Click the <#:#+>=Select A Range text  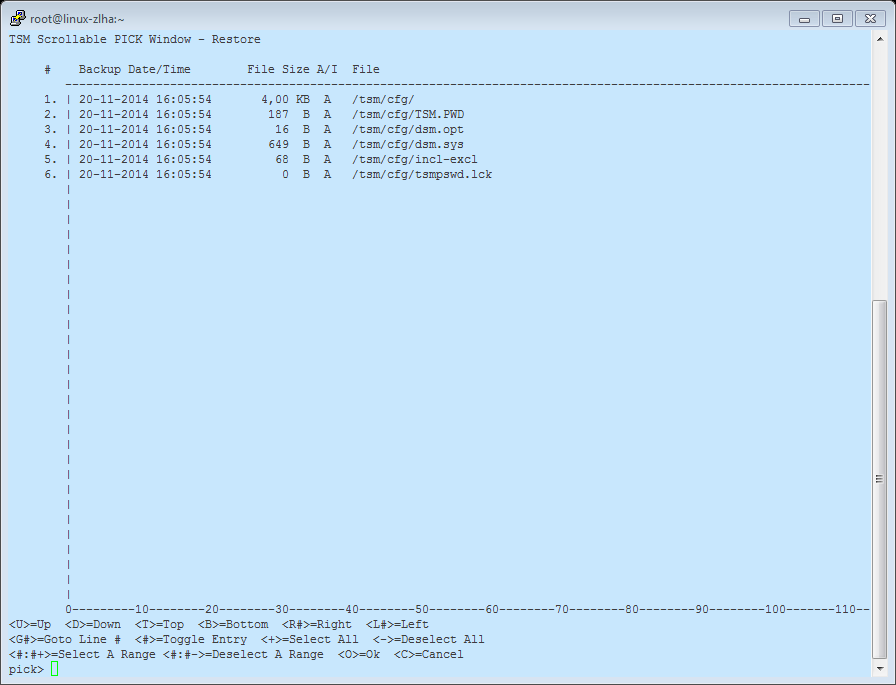tap(82, 654)
